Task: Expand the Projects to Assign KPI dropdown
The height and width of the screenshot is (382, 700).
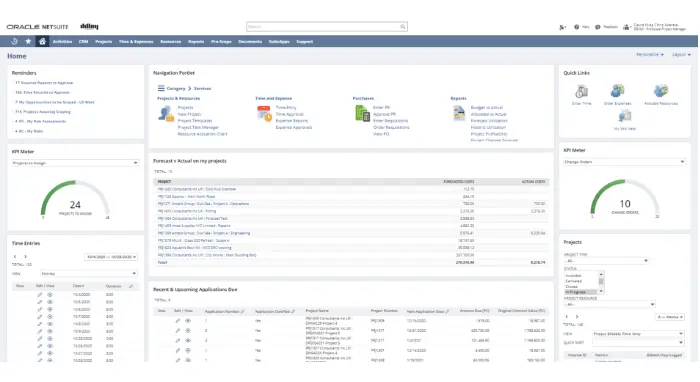Action: pos(75,163)
